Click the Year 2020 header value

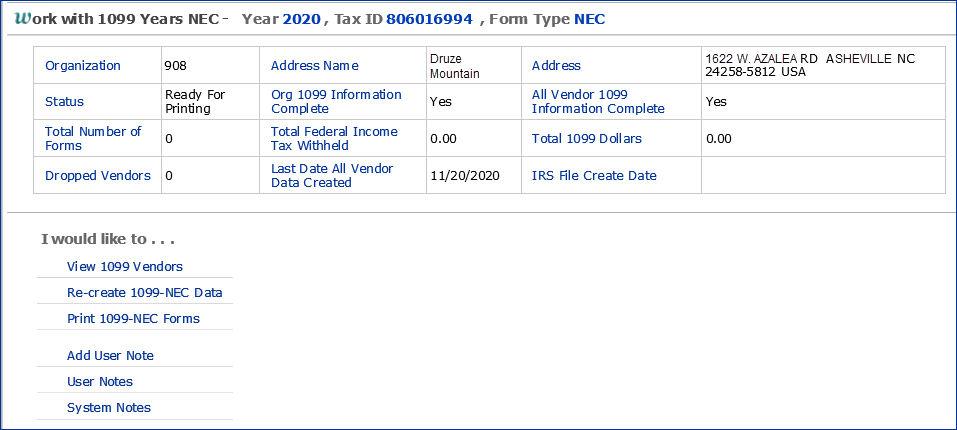click(x=301, y=19)
